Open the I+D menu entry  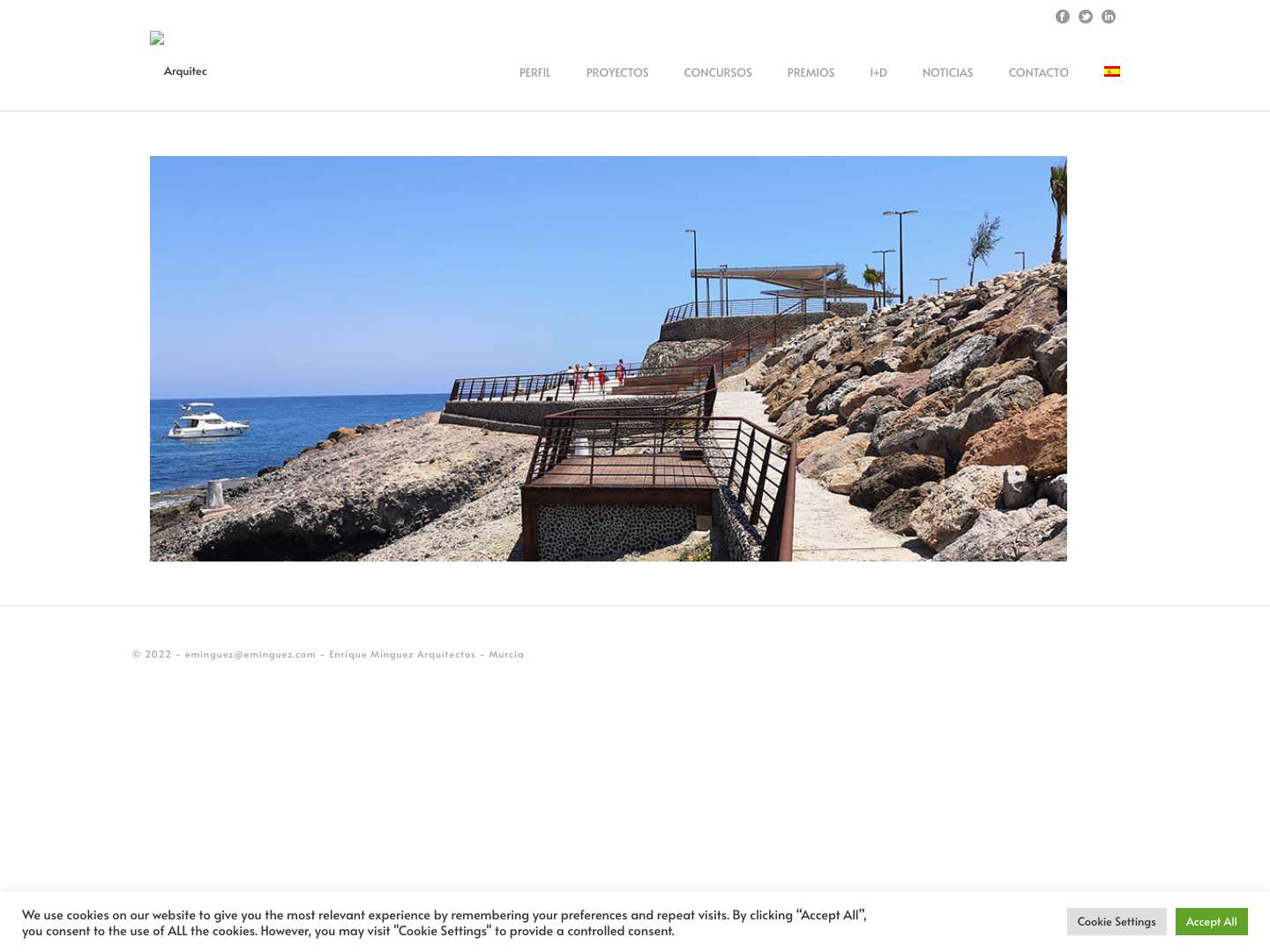click(878, 72)
